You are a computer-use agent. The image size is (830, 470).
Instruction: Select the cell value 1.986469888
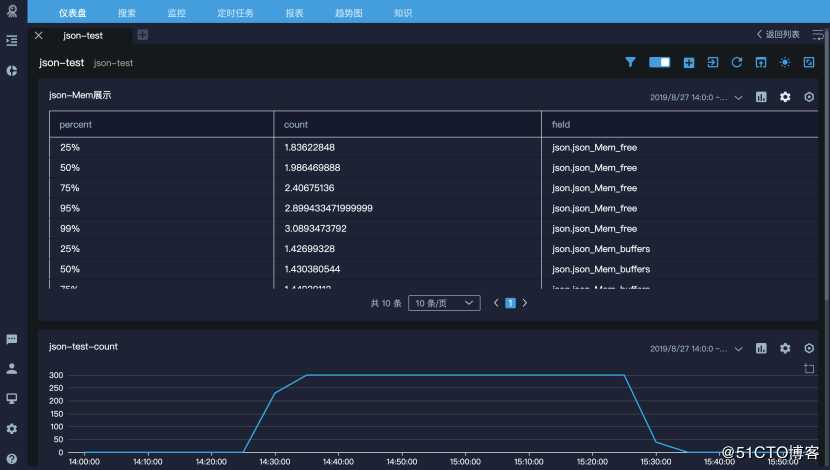point(312,168)
